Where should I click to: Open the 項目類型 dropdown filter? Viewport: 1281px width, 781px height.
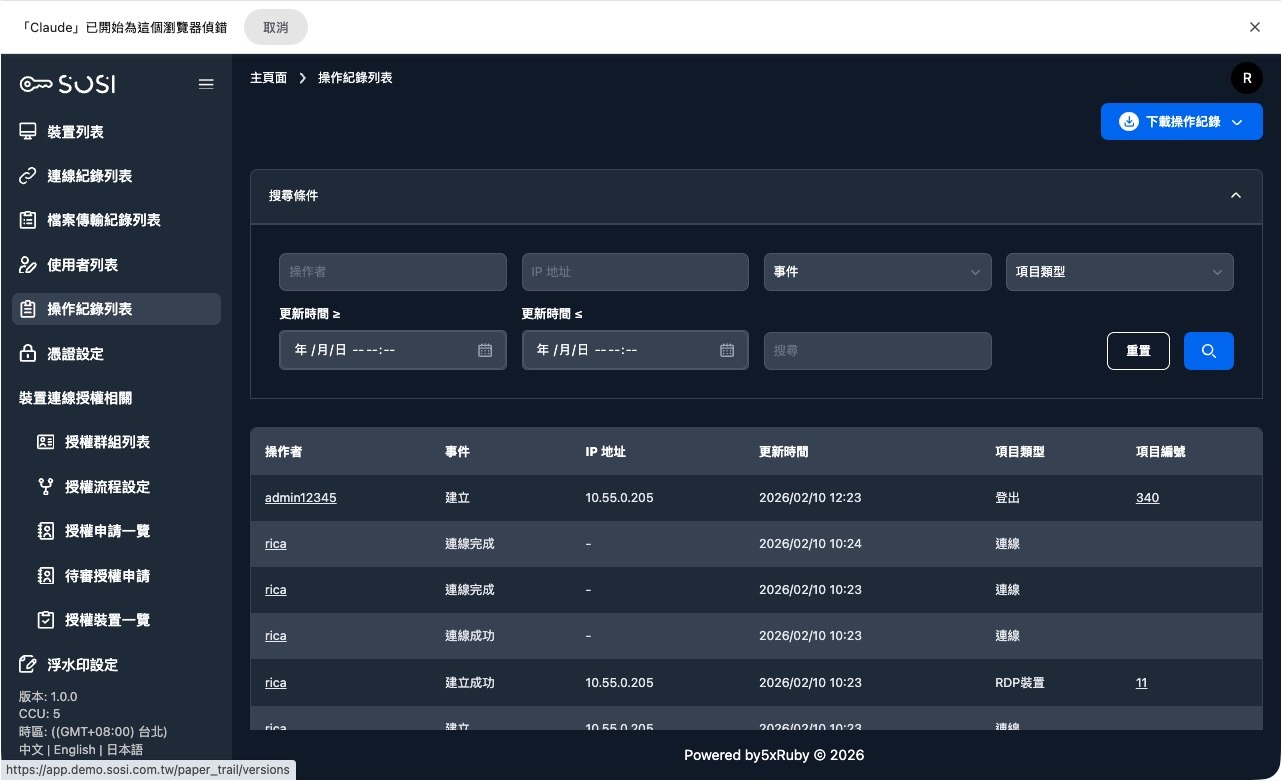[1119, 272]
